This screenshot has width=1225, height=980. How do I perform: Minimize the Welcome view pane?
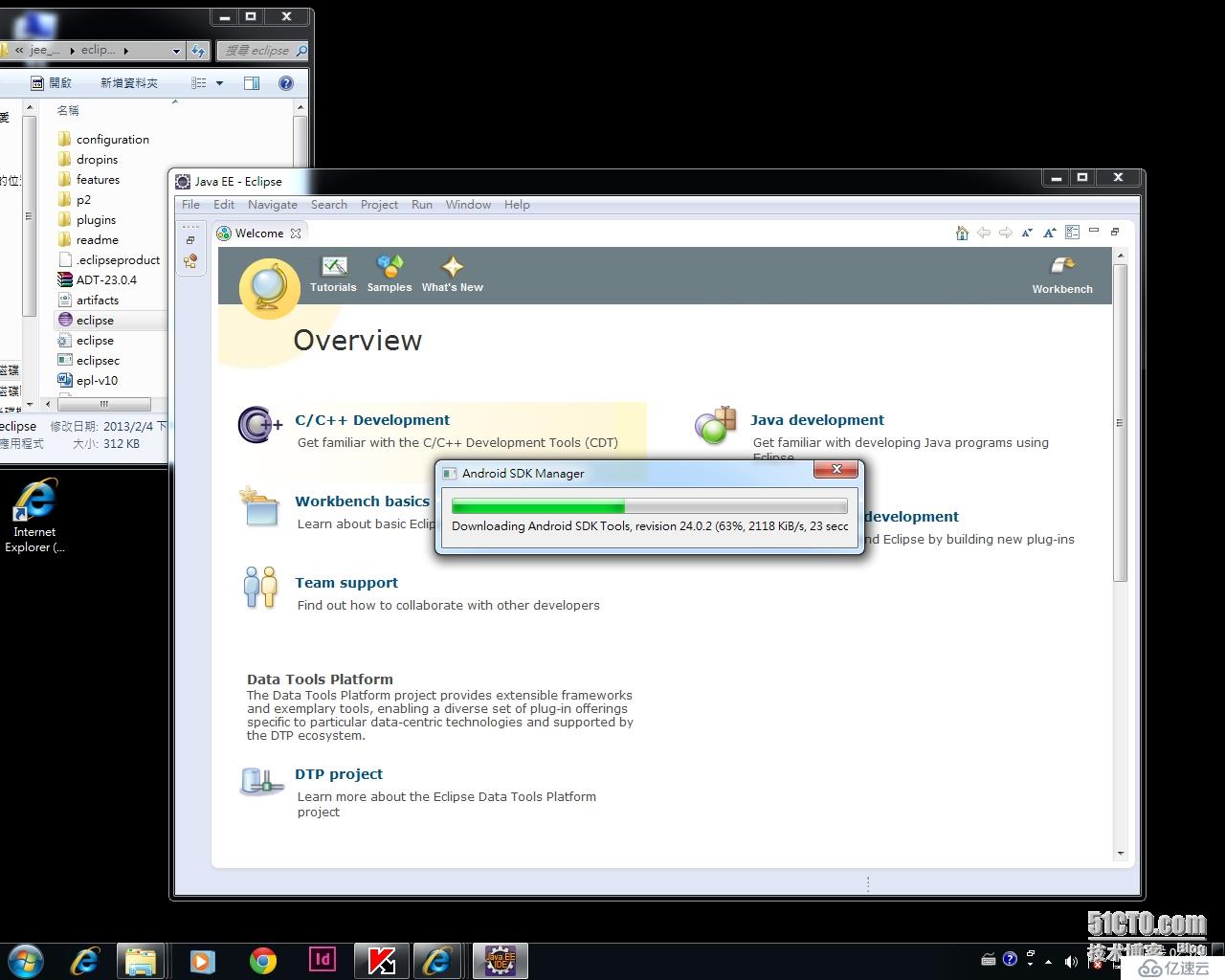[1094, 231]
